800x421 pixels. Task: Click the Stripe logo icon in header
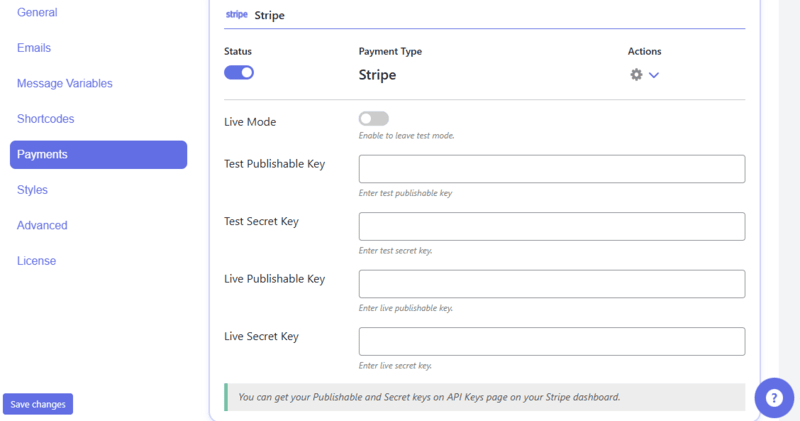(x=236, y=16)
